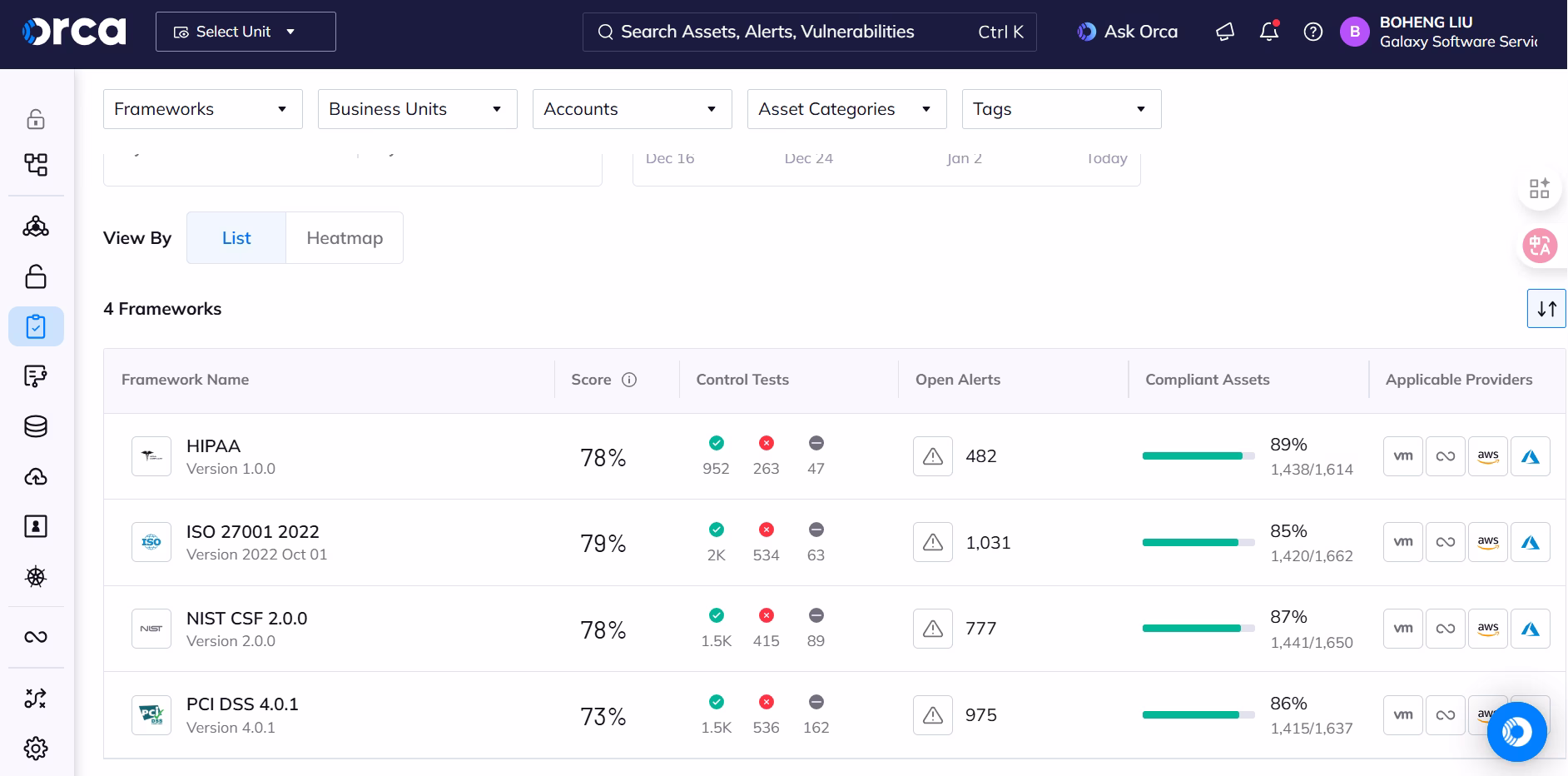The height and width of the screenshot is (776, 1568).
Task: Open the ISO 27001 2022 framework
Action: click(x=253, y=532)
